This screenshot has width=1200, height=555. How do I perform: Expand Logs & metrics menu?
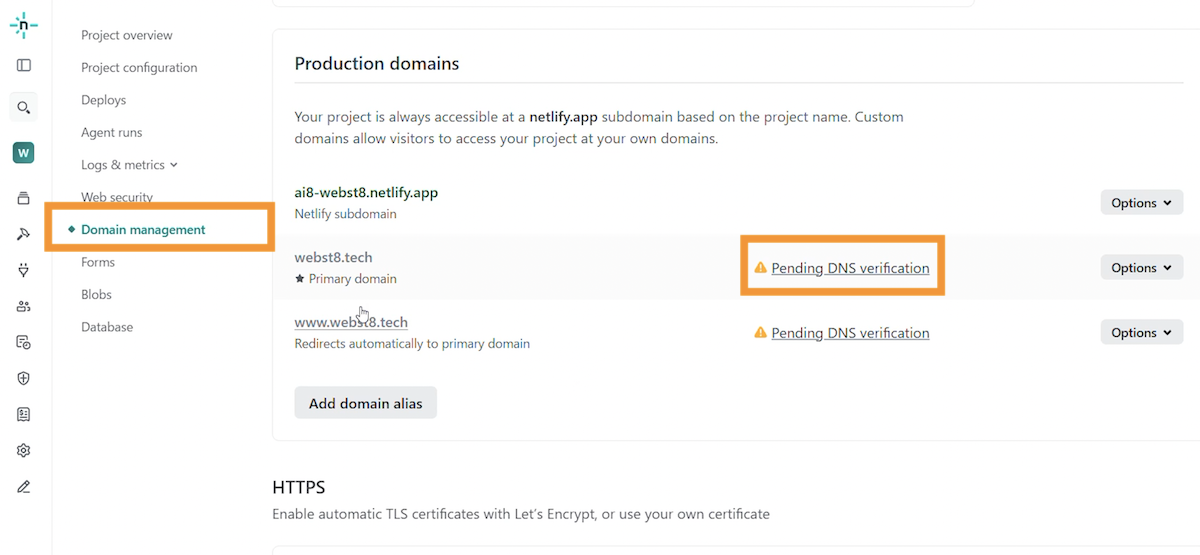(x=129, y=165)
